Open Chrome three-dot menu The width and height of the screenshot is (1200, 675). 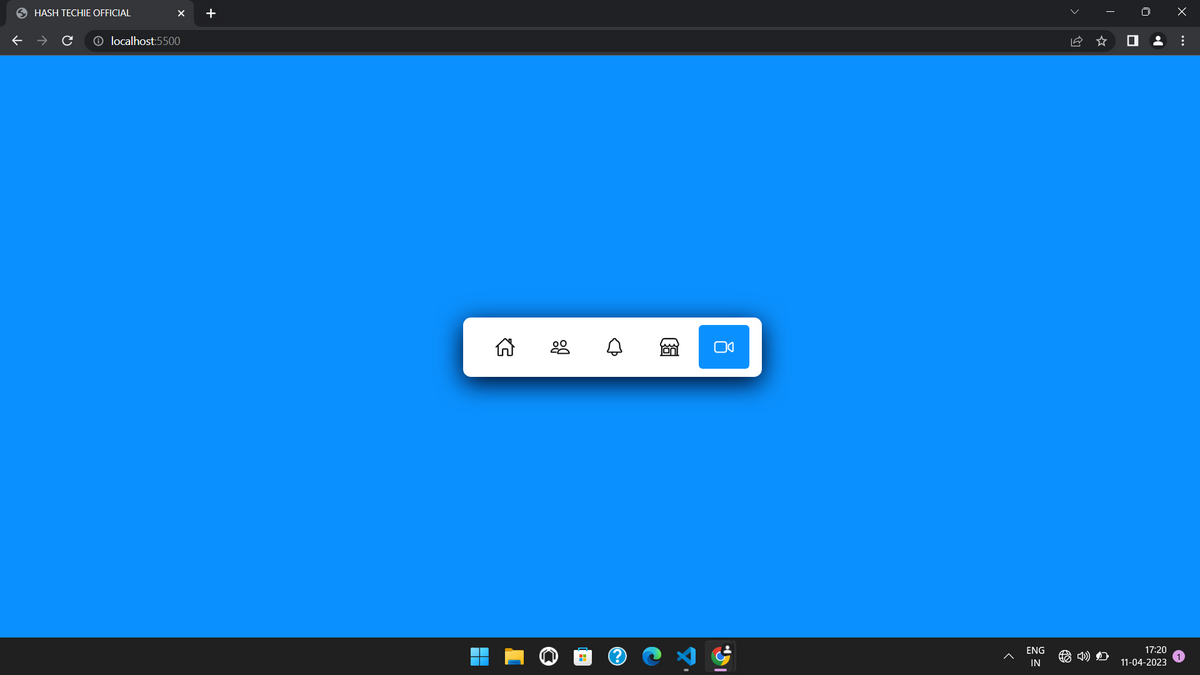[1181, 42]
